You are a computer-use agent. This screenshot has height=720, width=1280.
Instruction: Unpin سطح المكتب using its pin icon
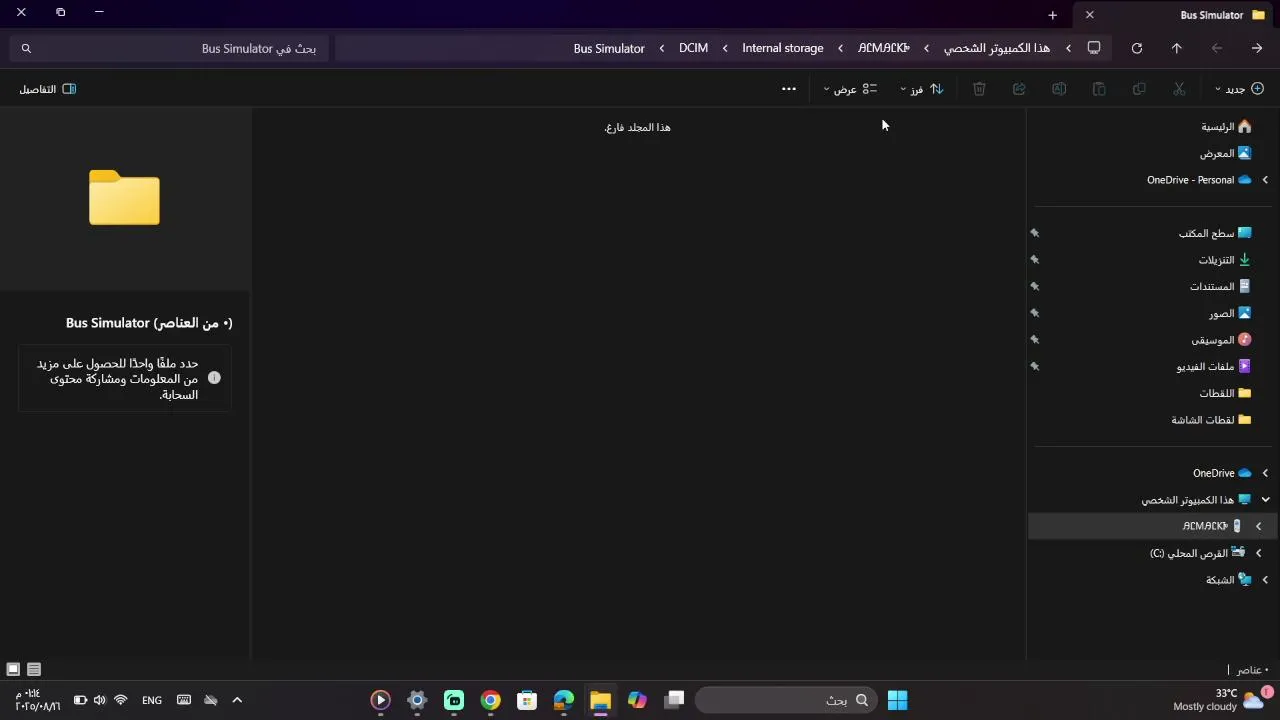pos(1035,233)
